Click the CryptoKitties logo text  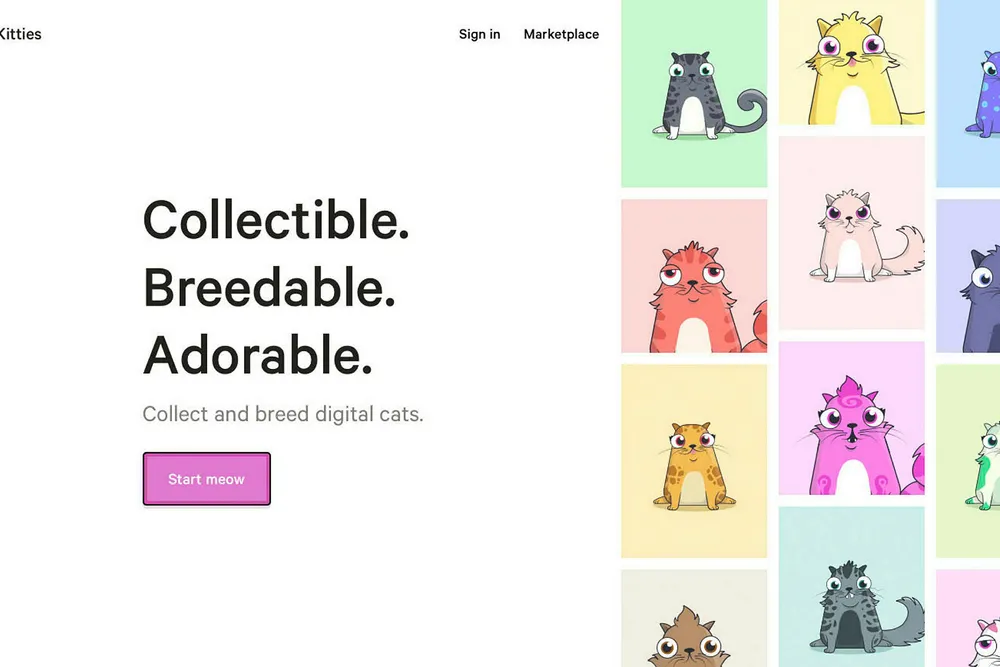(20, 34)
